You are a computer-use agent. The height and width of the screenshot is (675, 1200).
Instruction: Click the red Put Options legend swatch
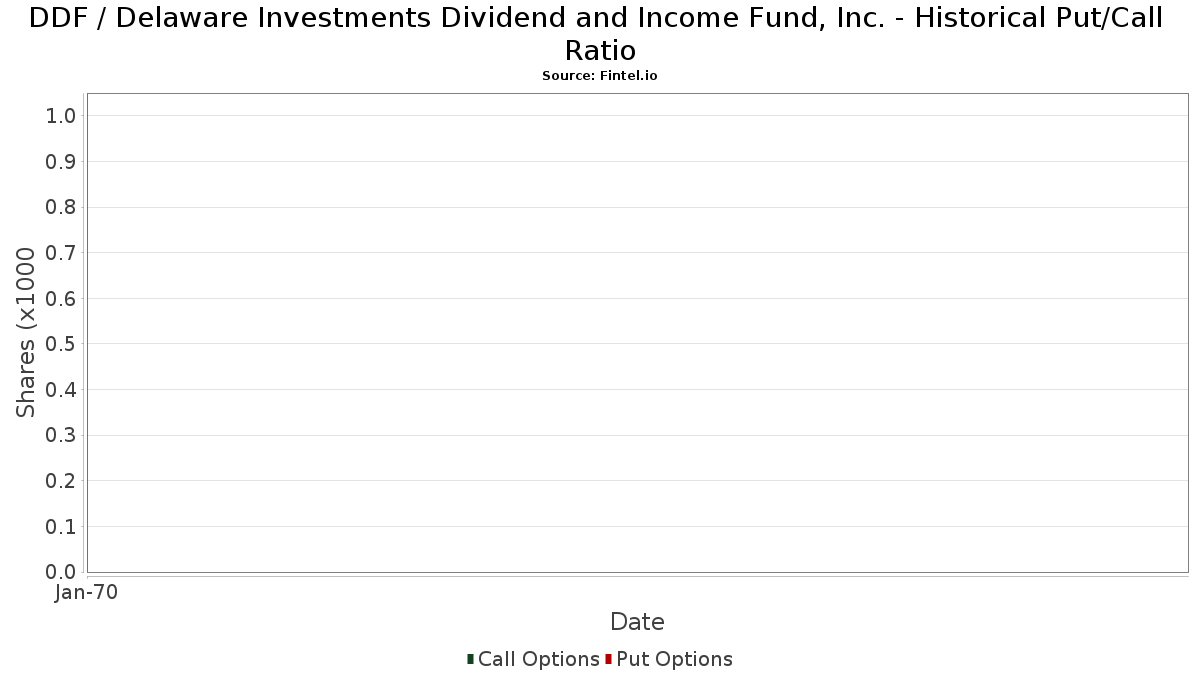(x=608, y=659)
